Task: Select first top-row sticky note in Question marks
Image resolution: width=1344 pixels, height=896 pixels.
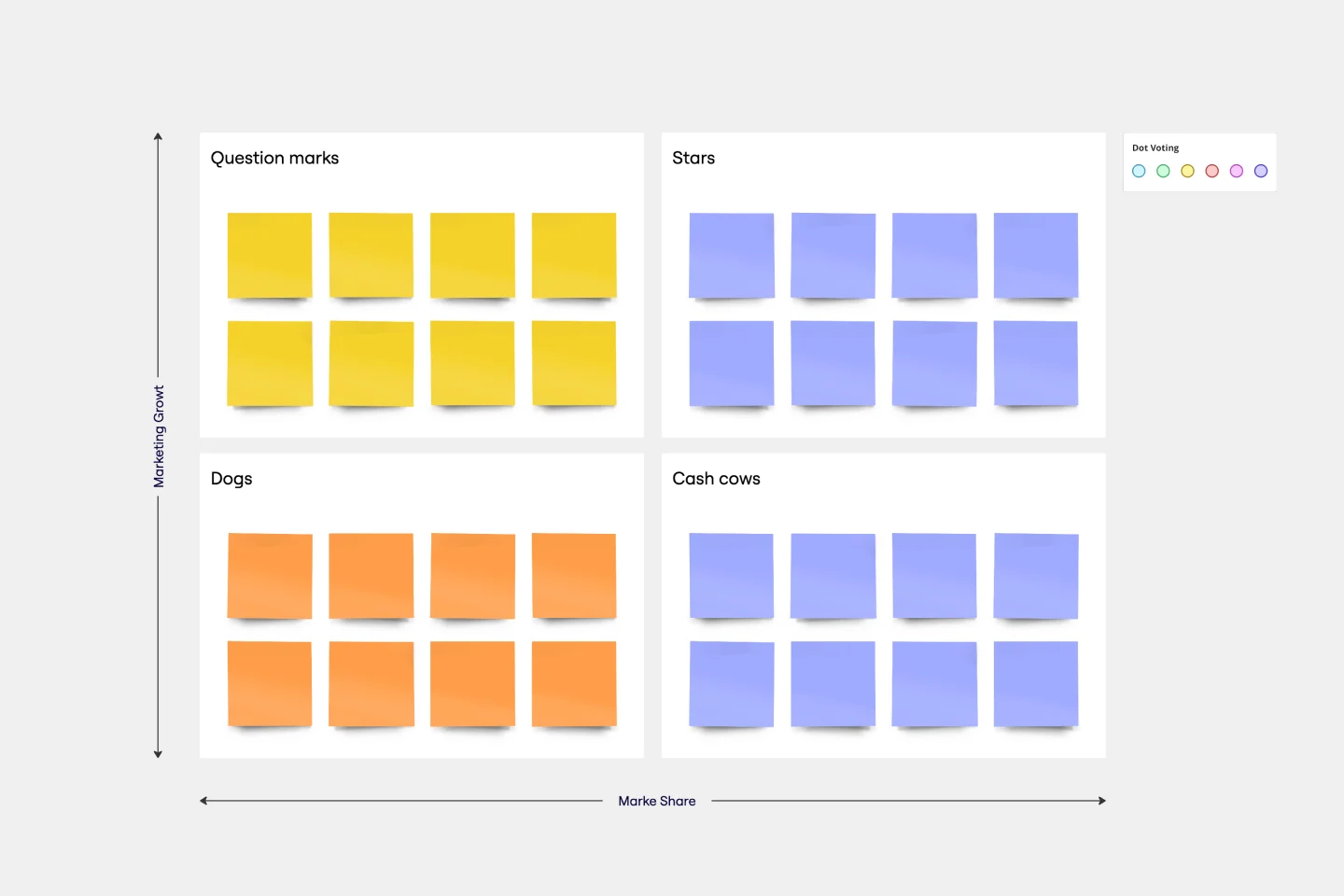Action: [270, 256]
